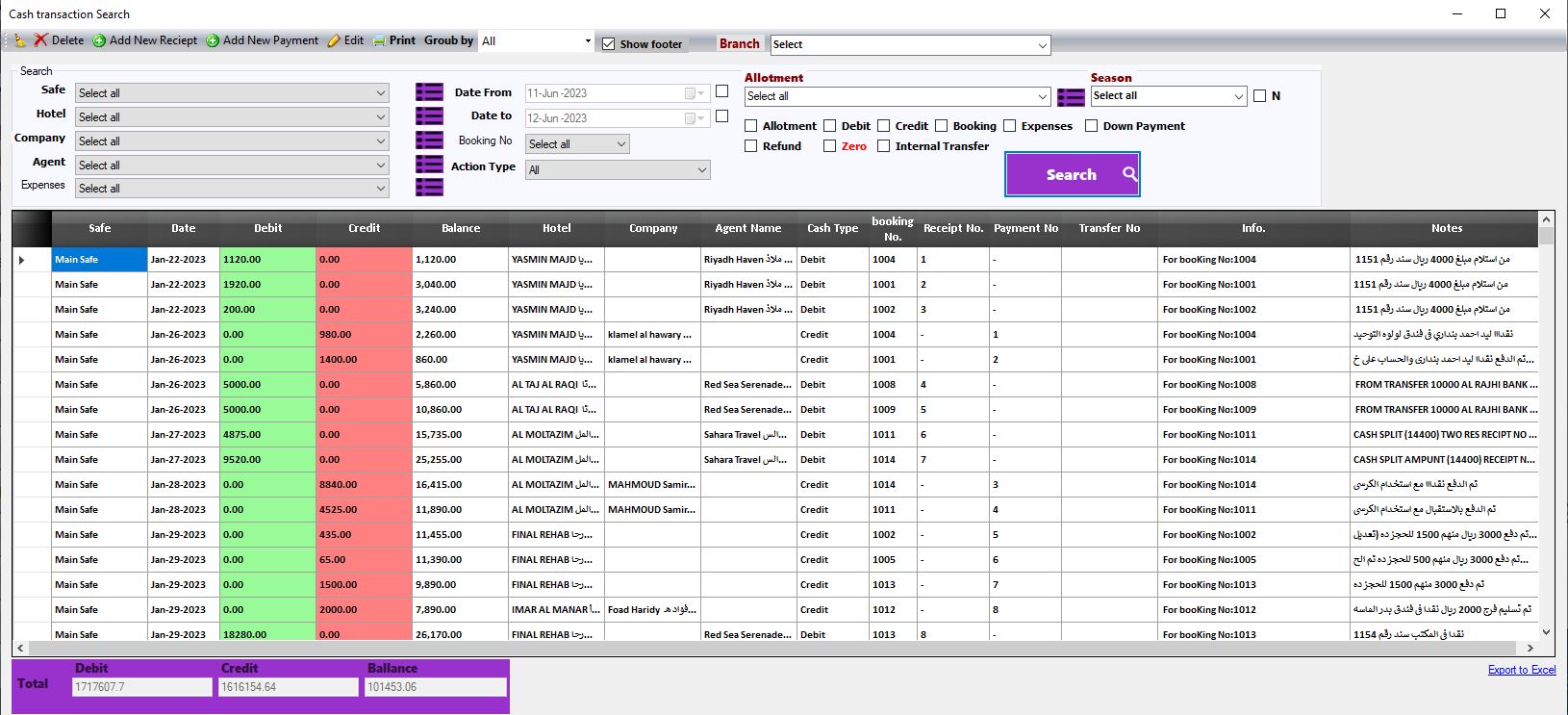Screen dimensions: 1568x715
Task: Check the Refund checkbox
Action: point(751,146)
